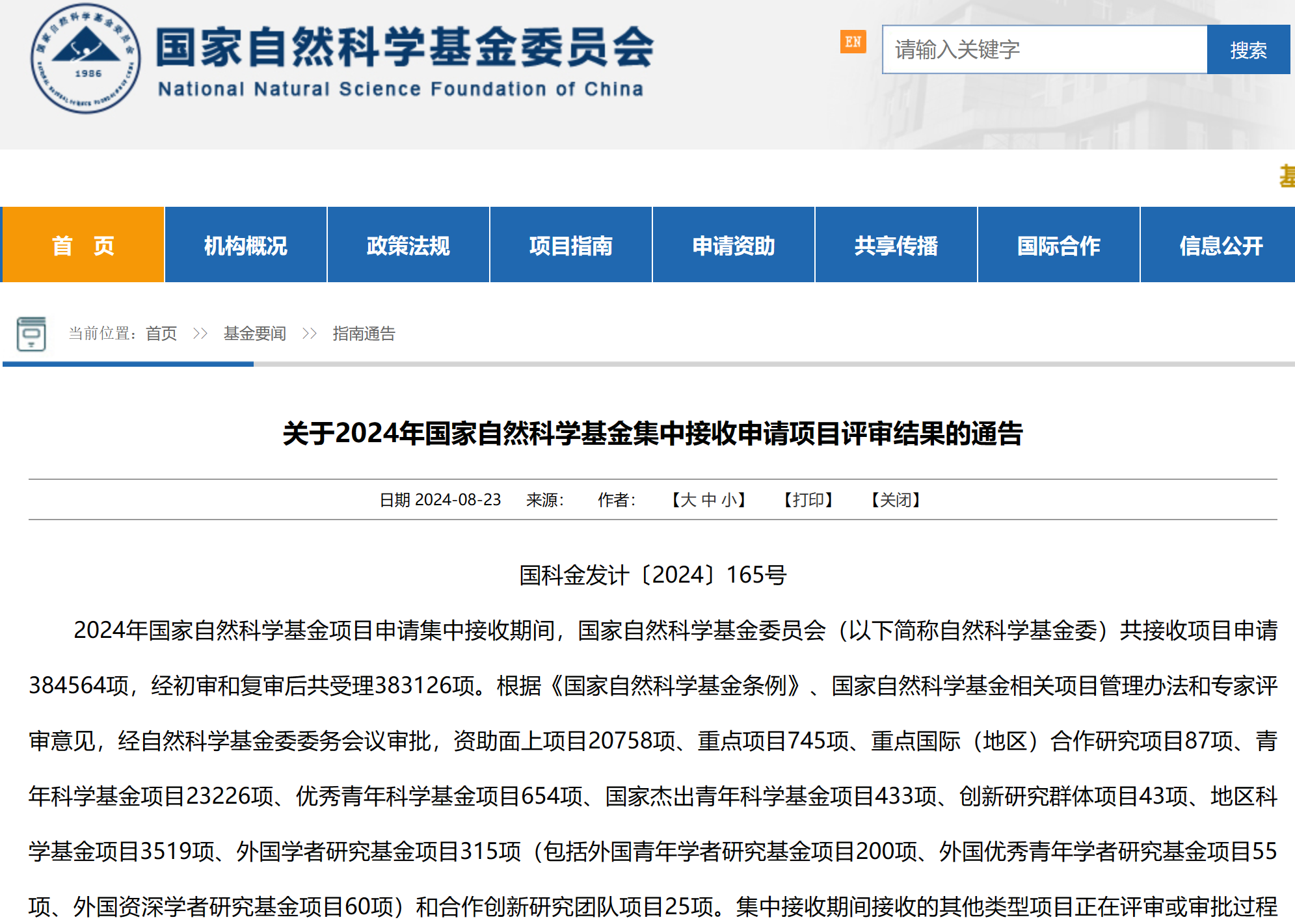Go to 首页 in breadcrumb
The height and width of the screenshot is (924, 1295).
(x=161, y=334)
